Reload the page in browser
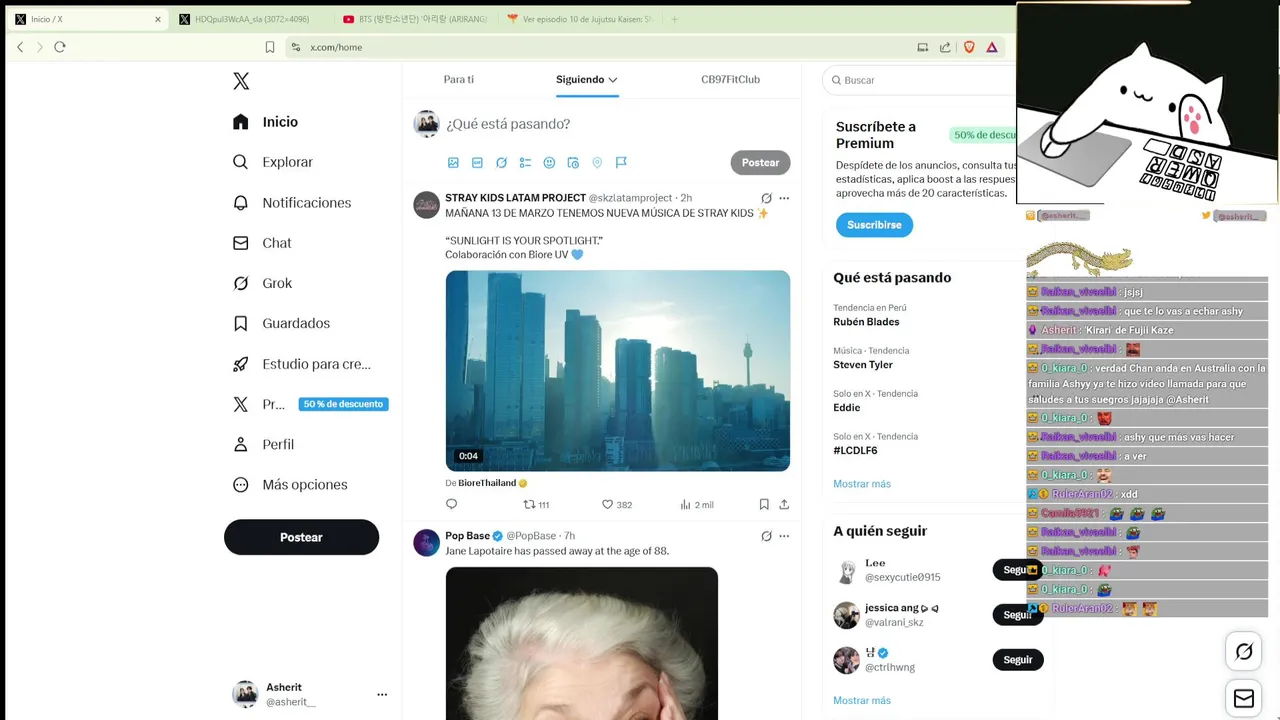Viewport: 1280px width, 720px height. point(60,47)
